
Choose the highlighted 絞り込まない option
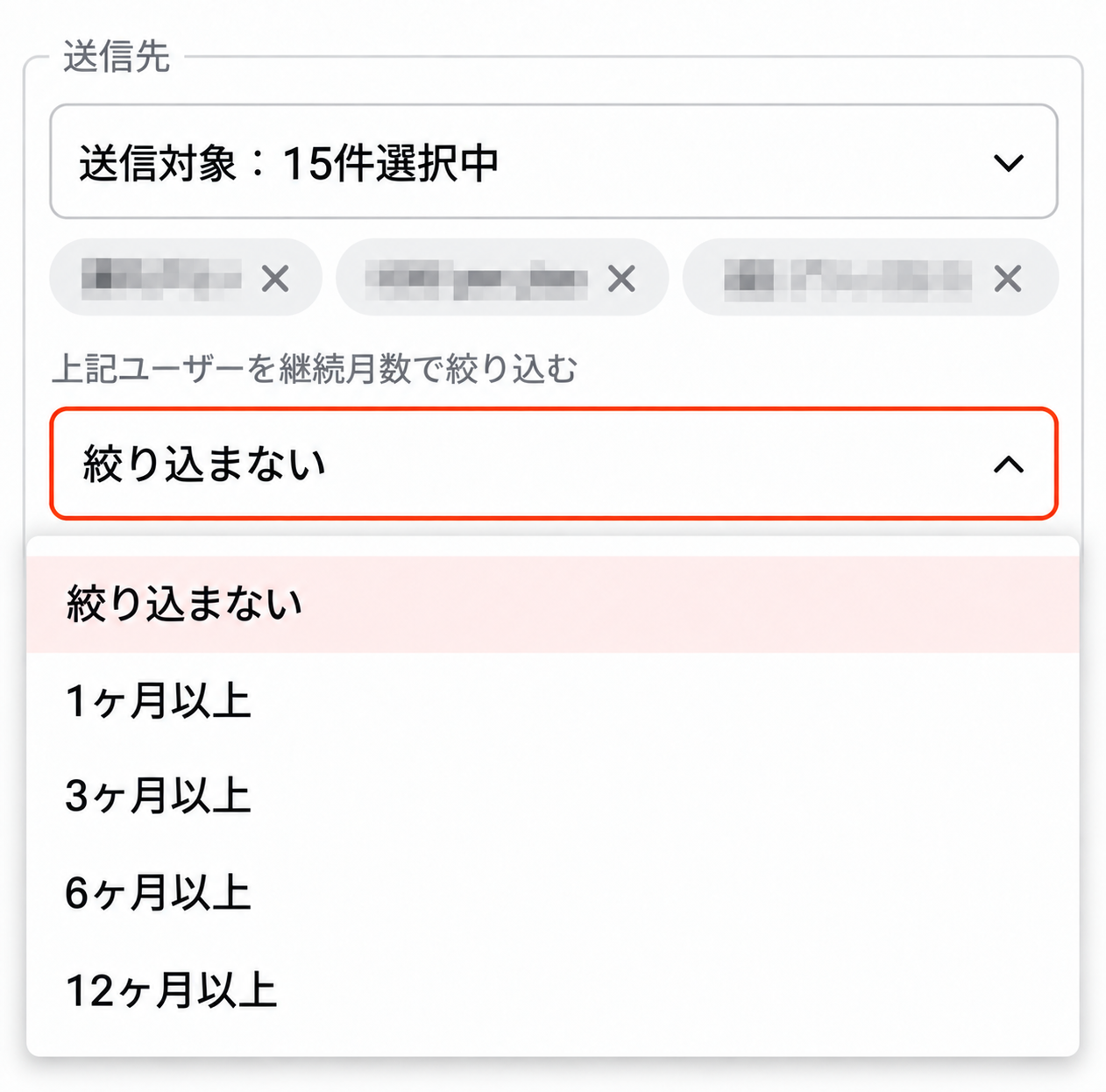click(x=553, y=605)
